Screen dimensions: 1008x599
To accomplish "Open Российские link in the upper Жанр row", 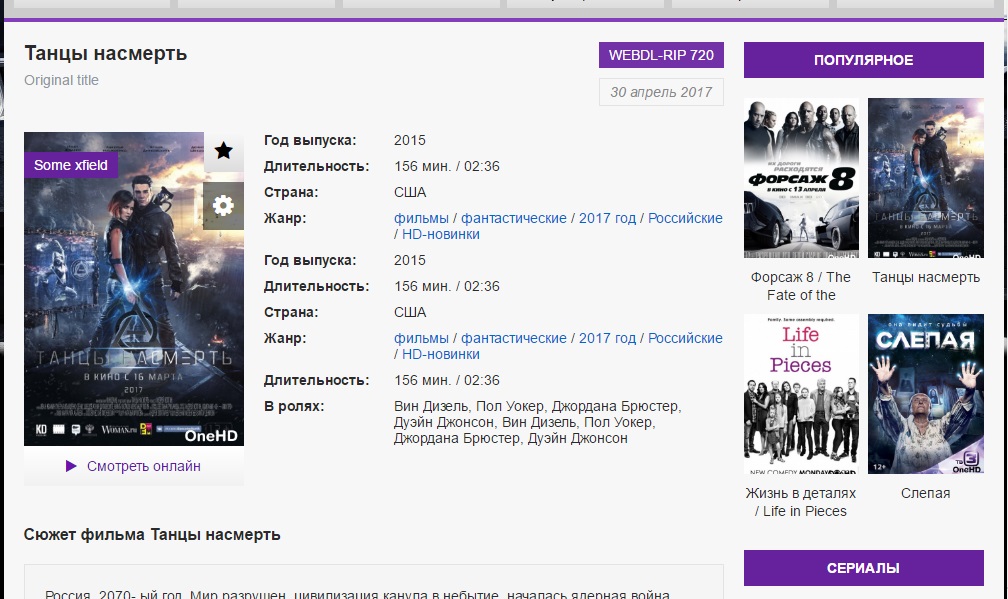I will 685,219.
